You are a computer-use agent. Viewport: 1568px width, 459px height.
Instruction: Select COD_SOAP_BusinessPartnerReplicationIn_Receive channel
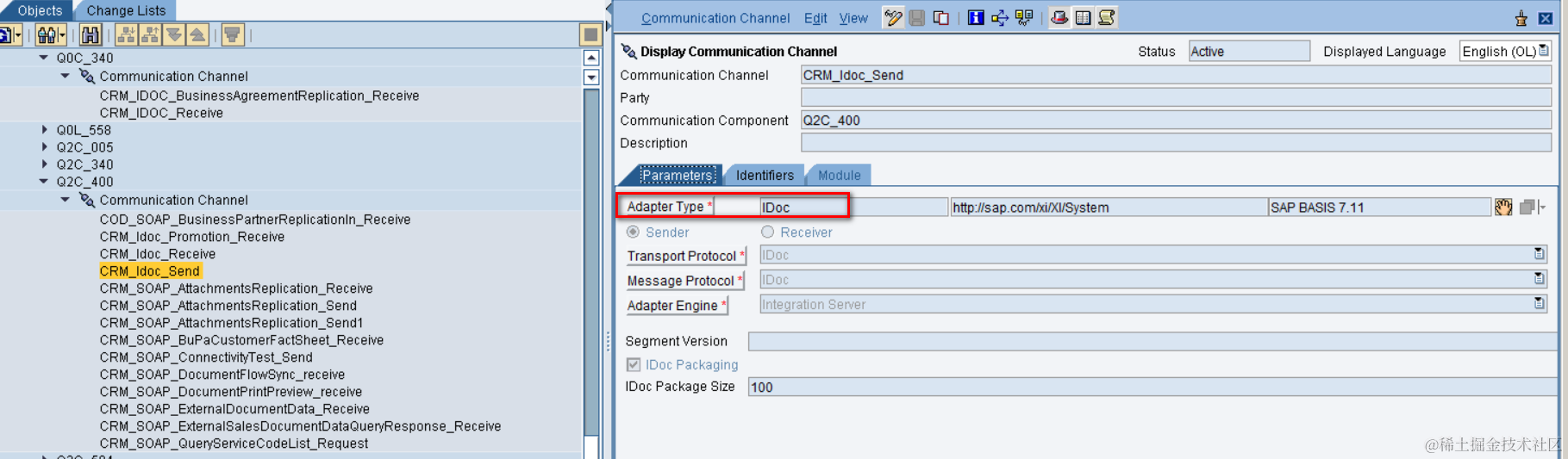[x=255, y=220]
